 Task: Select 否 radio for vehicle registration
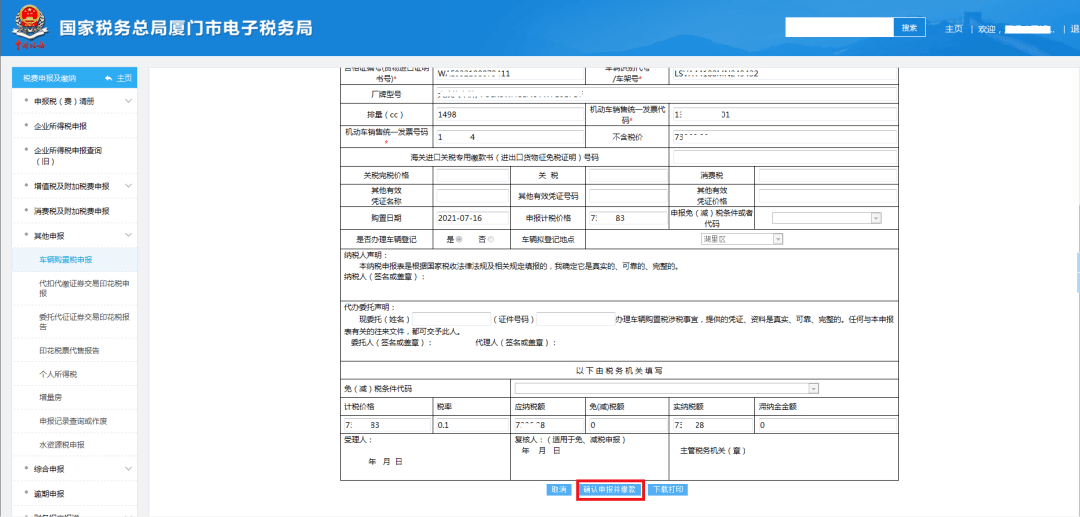tap(490, 239)
